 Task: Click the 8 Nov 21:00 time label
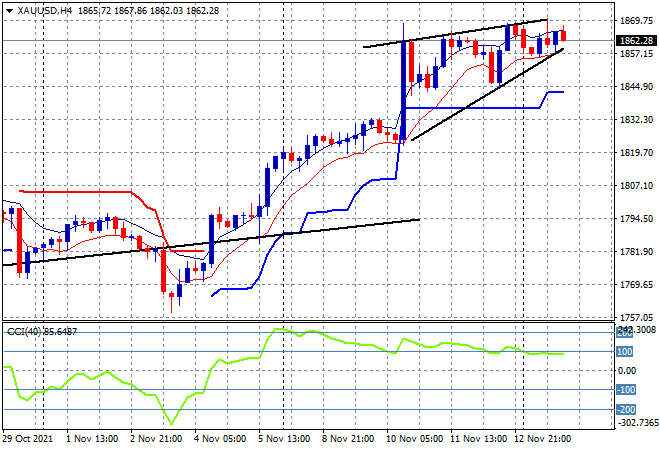pyautogui.click(x=348, y=439)
